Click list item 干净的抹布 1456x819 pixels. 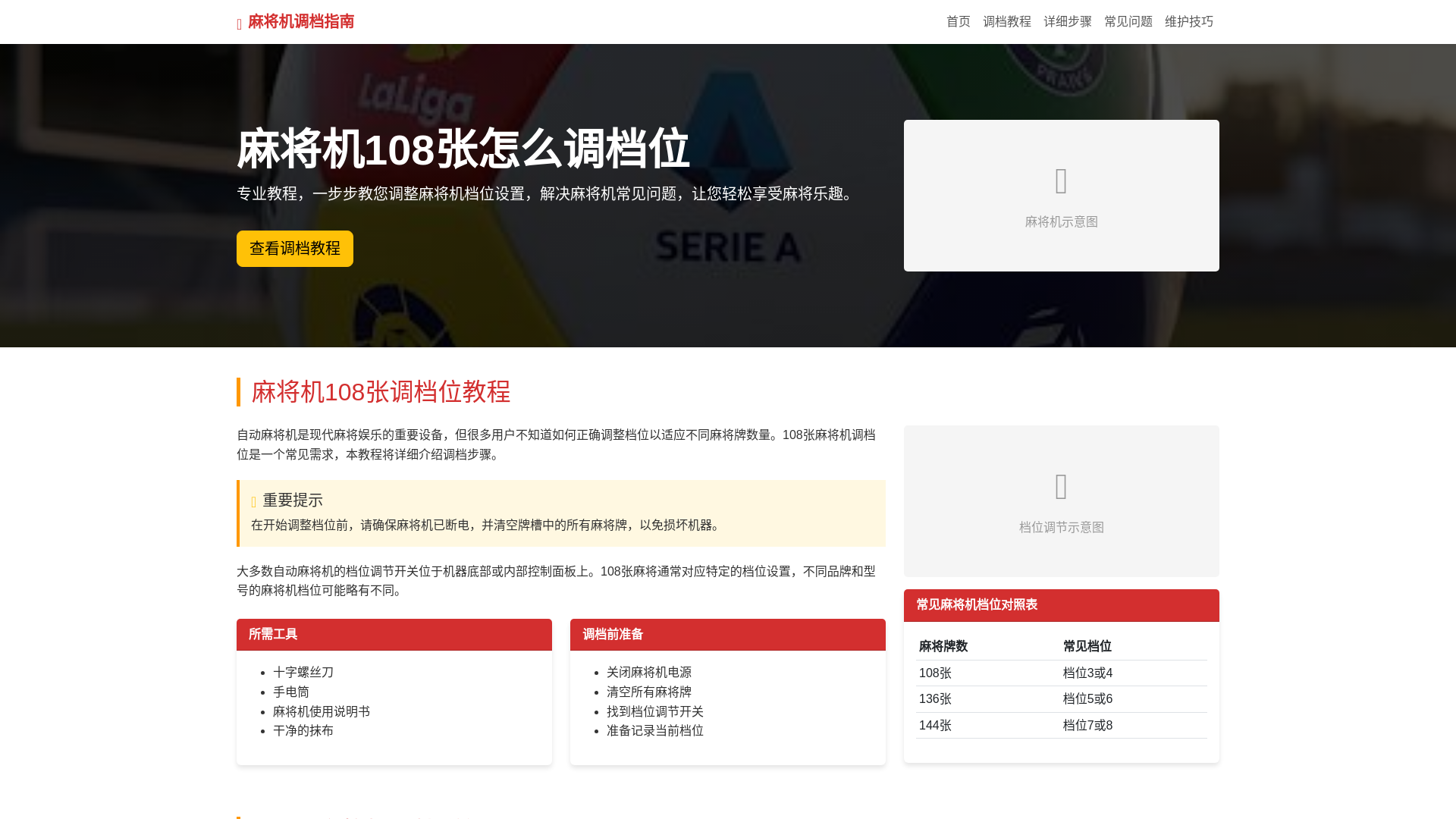click(303, 731)
